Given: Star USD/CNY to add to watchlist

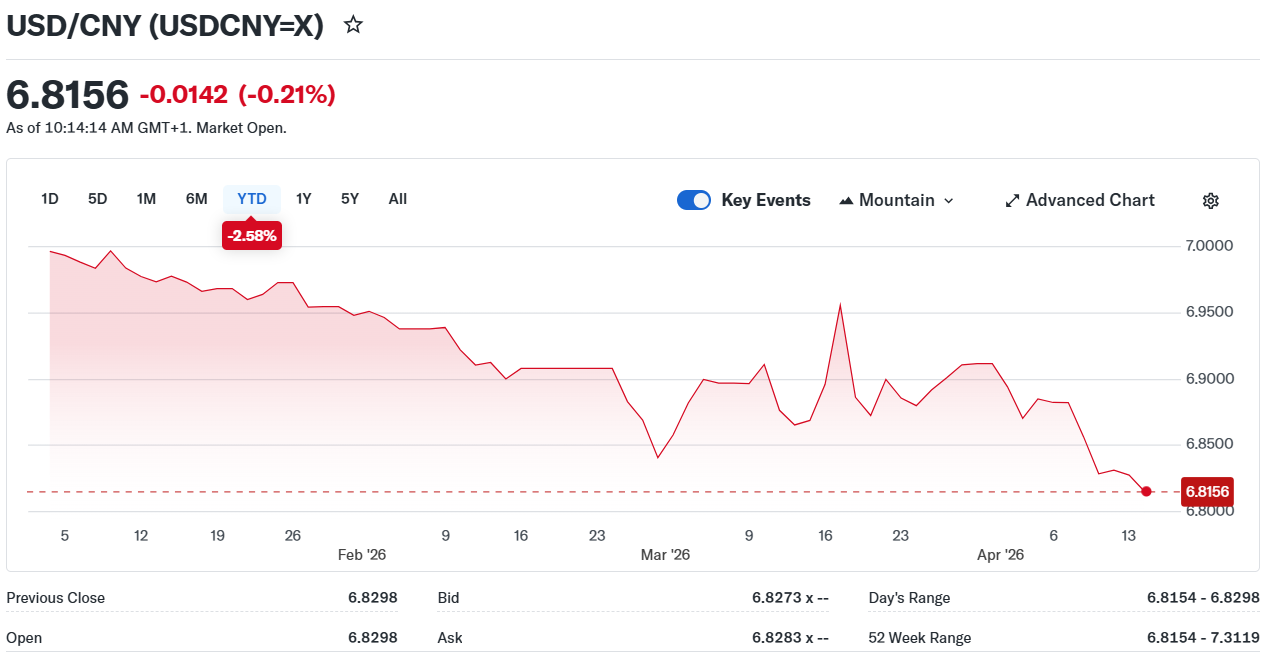Looking at the screenshot, I should 353,25.
